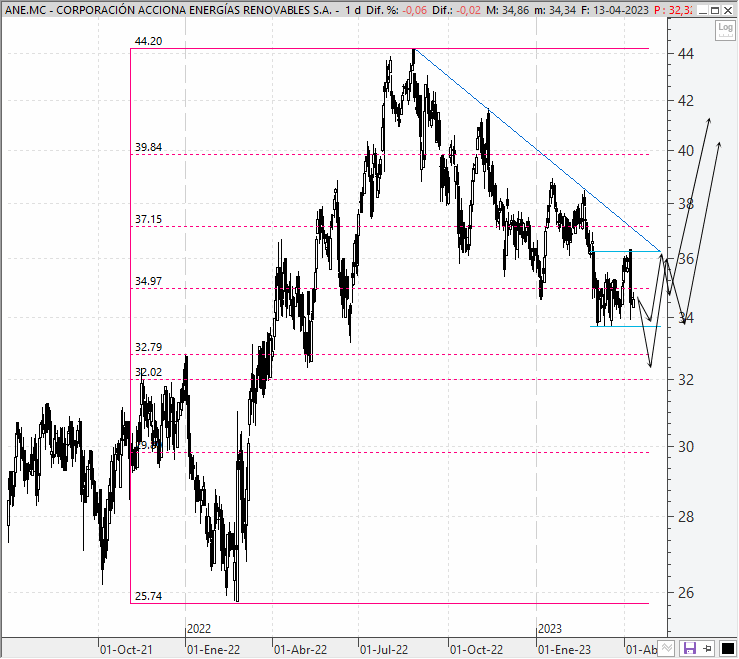Click price axis value 32
Screen dimensions: 739x659
(686, 379)
